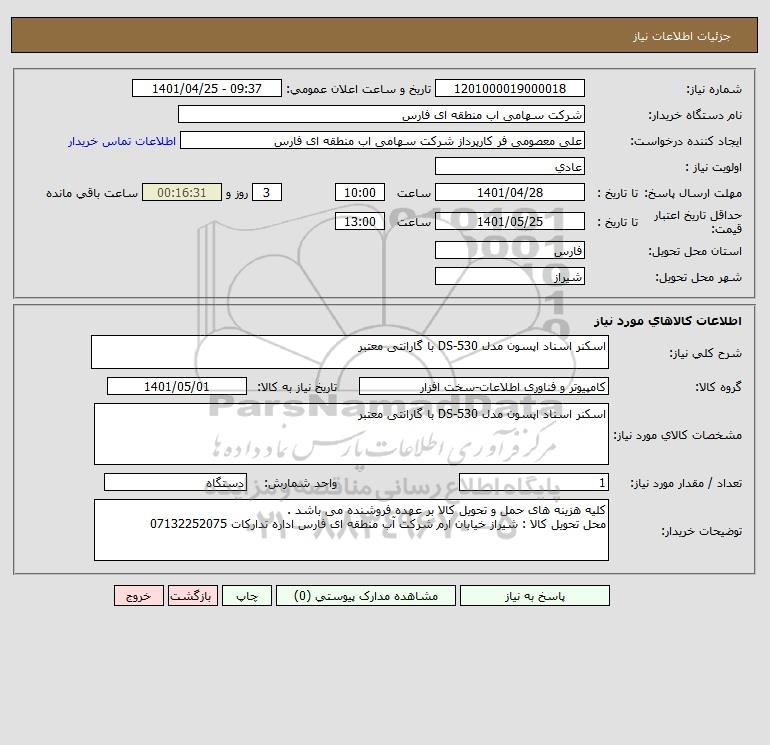Click the خروج exit button
The height and width of the screenshot is (745, 770).
(138, 596)
